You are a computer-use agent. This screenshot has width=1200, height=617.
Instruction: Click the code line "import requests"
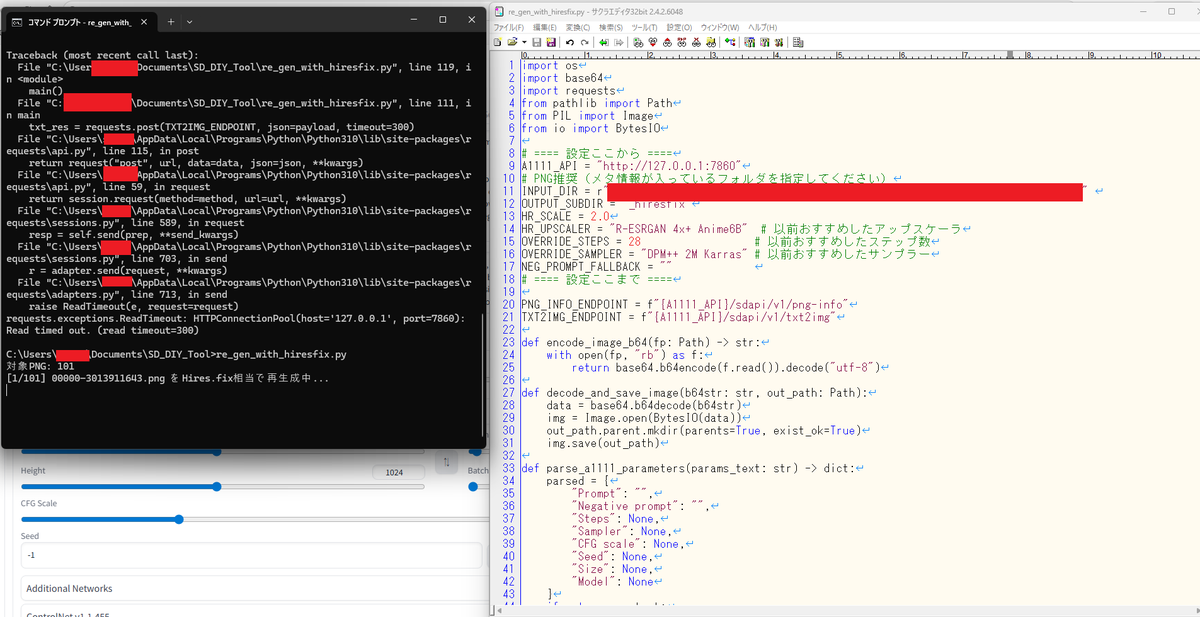(x=569, y=91)
